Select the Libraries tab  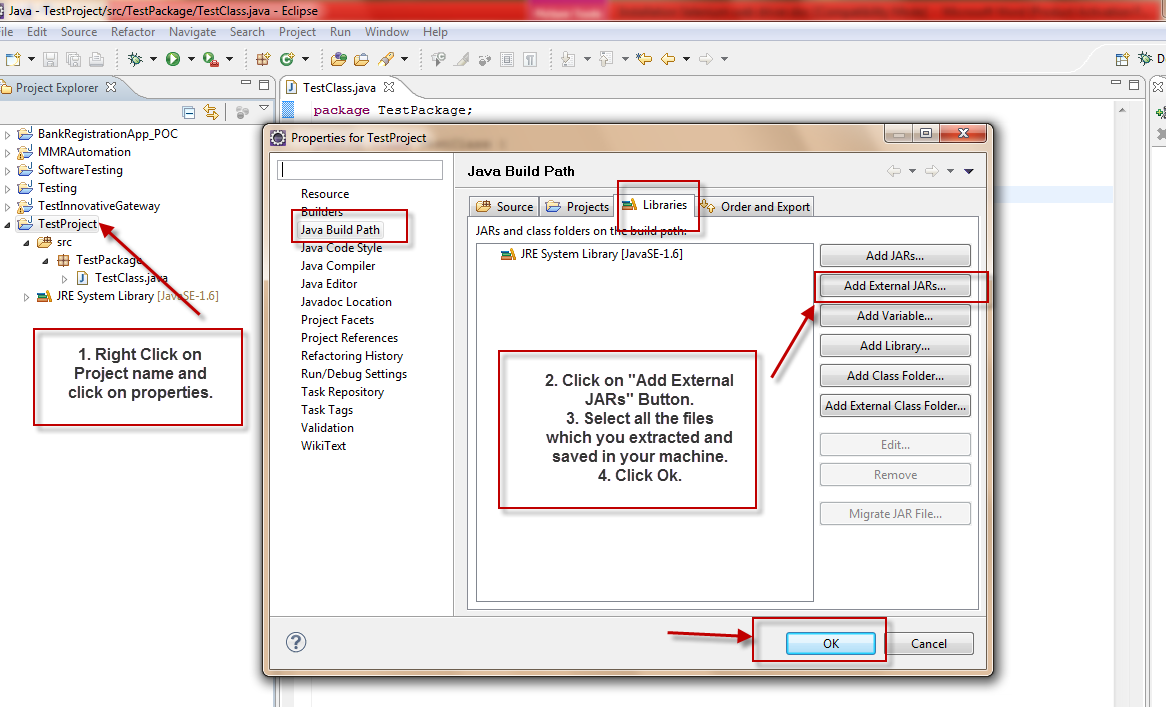[x=654, y=204]
